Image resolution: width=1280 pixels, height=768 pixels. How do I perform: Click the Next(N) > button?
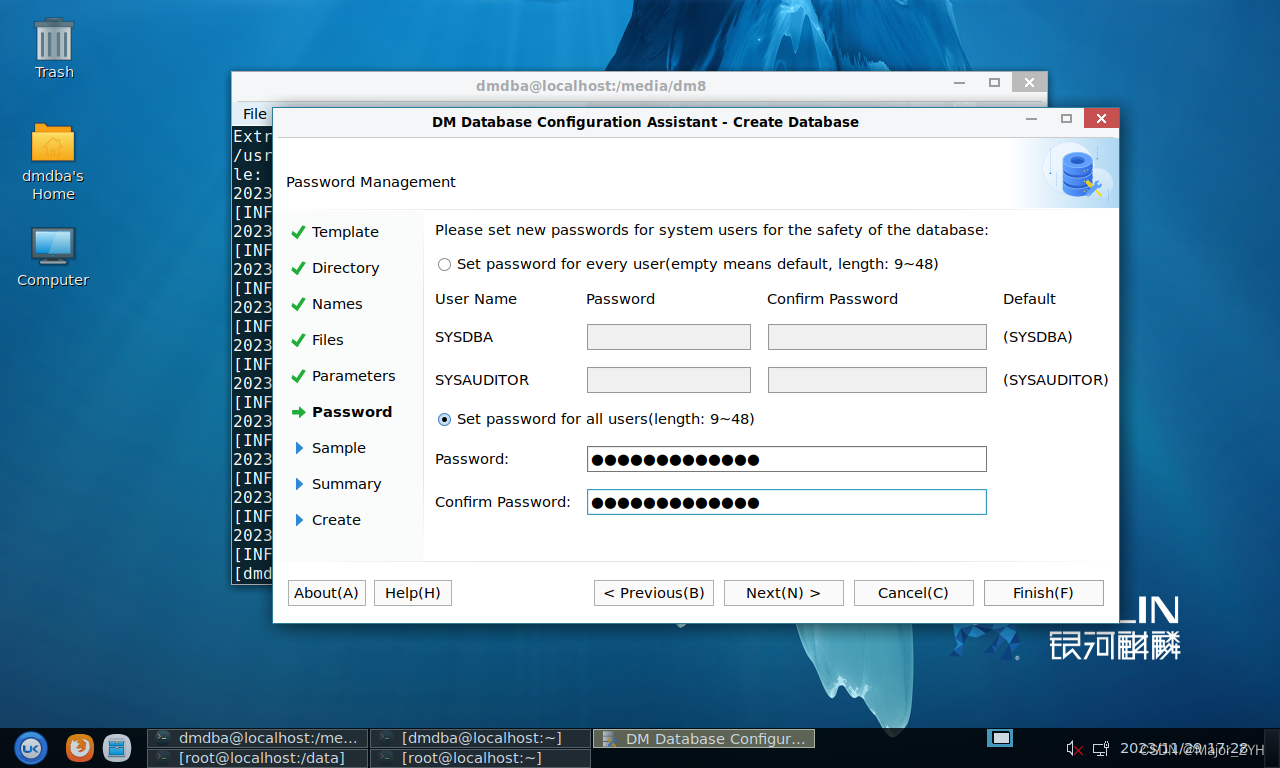(783, 593)
